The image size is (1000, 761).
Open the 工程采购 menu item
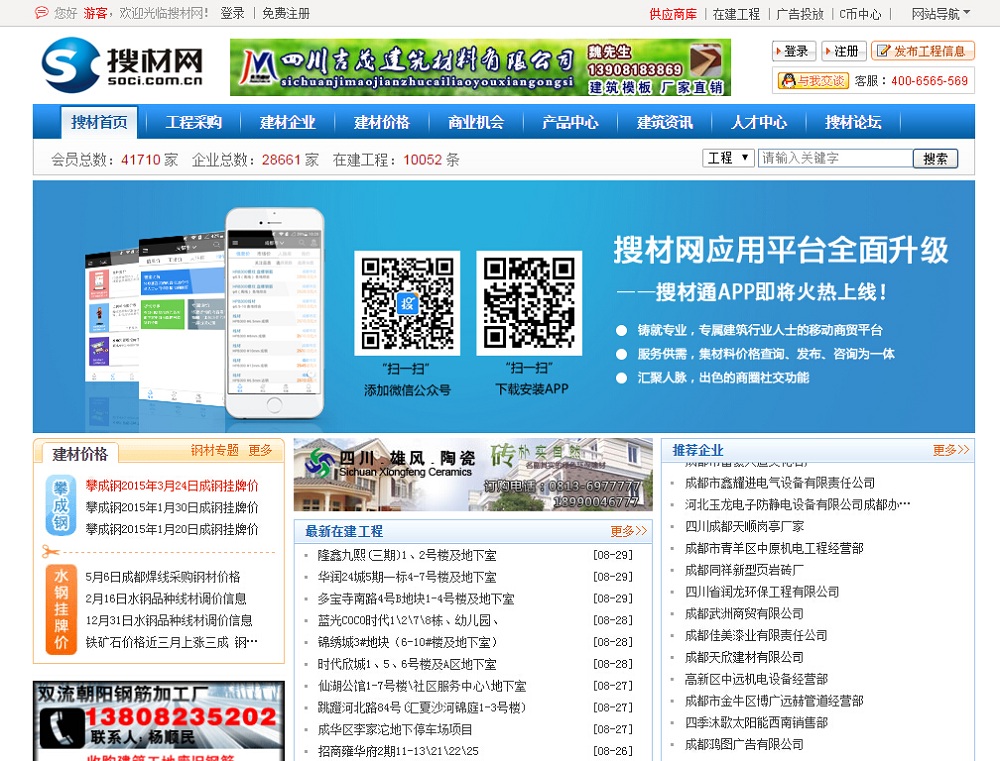click(x=193, y=122)
